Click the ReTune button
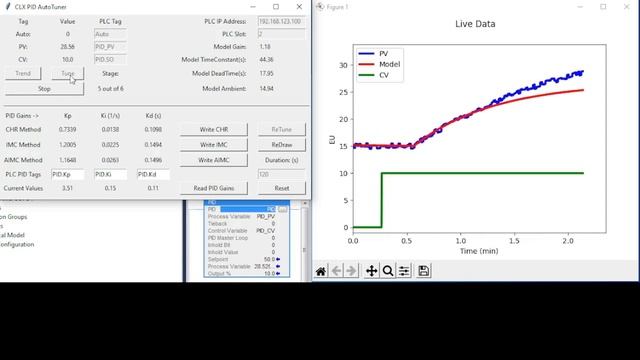640x360 pixels. [x=282, y=129]
